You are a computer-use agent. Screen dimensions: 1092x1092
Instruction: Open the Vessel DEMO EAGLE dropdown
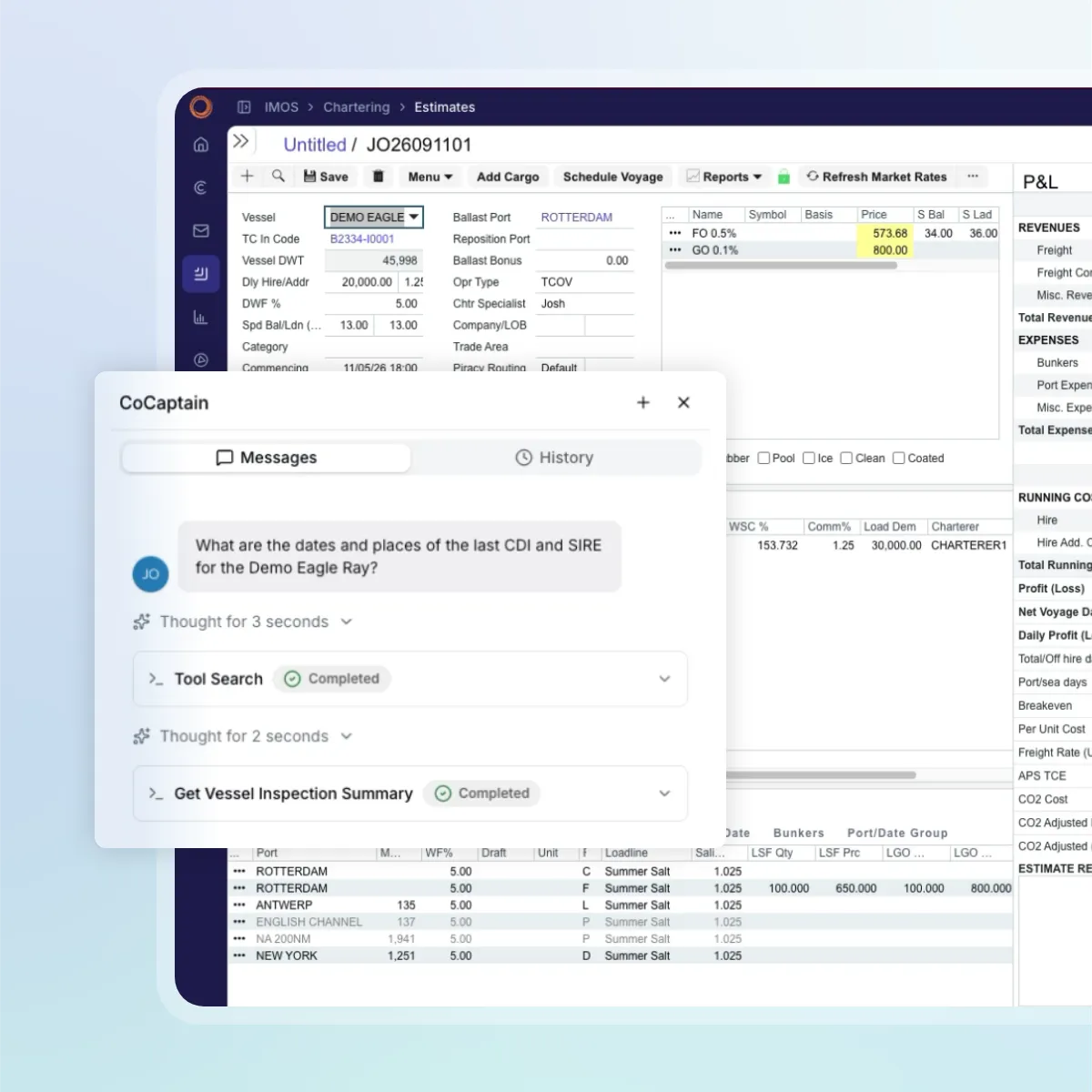(x=414, y=217)
